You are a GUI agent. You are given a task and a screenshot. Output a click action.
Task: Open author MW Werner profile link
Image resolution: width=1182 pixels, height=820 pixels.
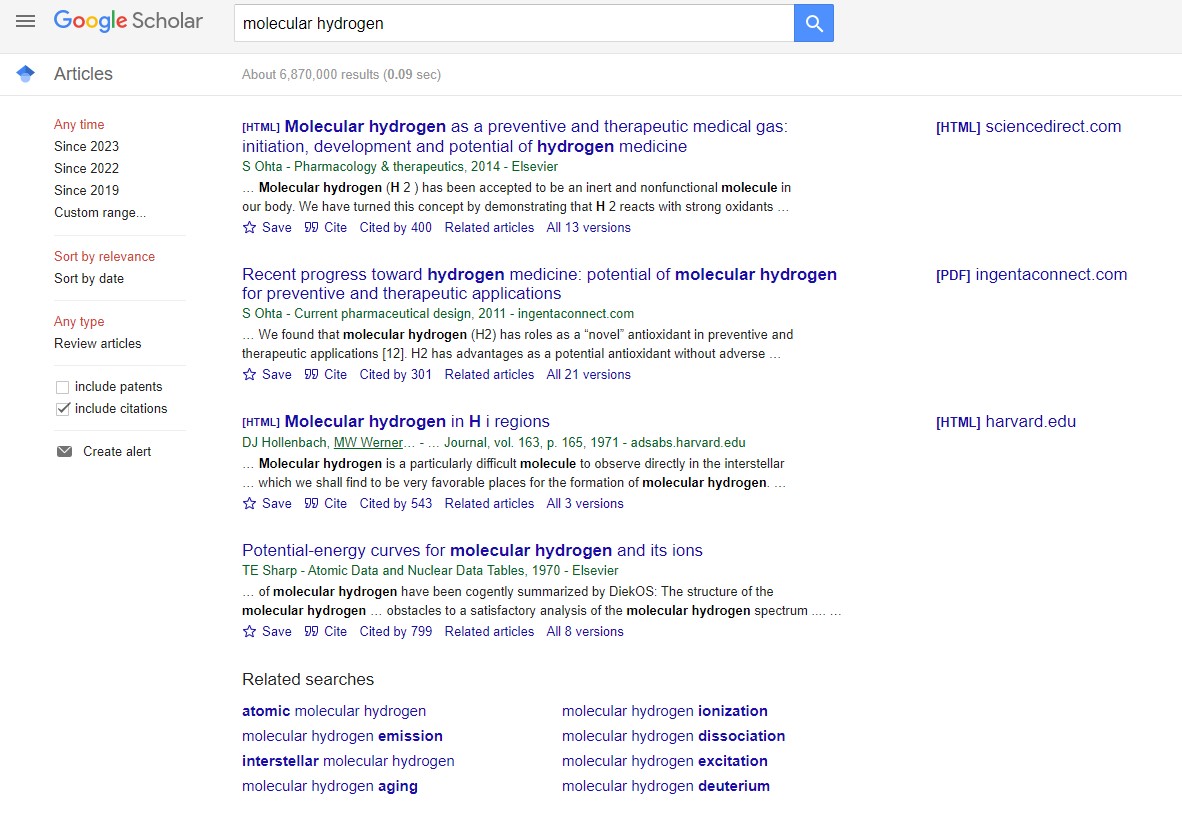pos(369,442)
